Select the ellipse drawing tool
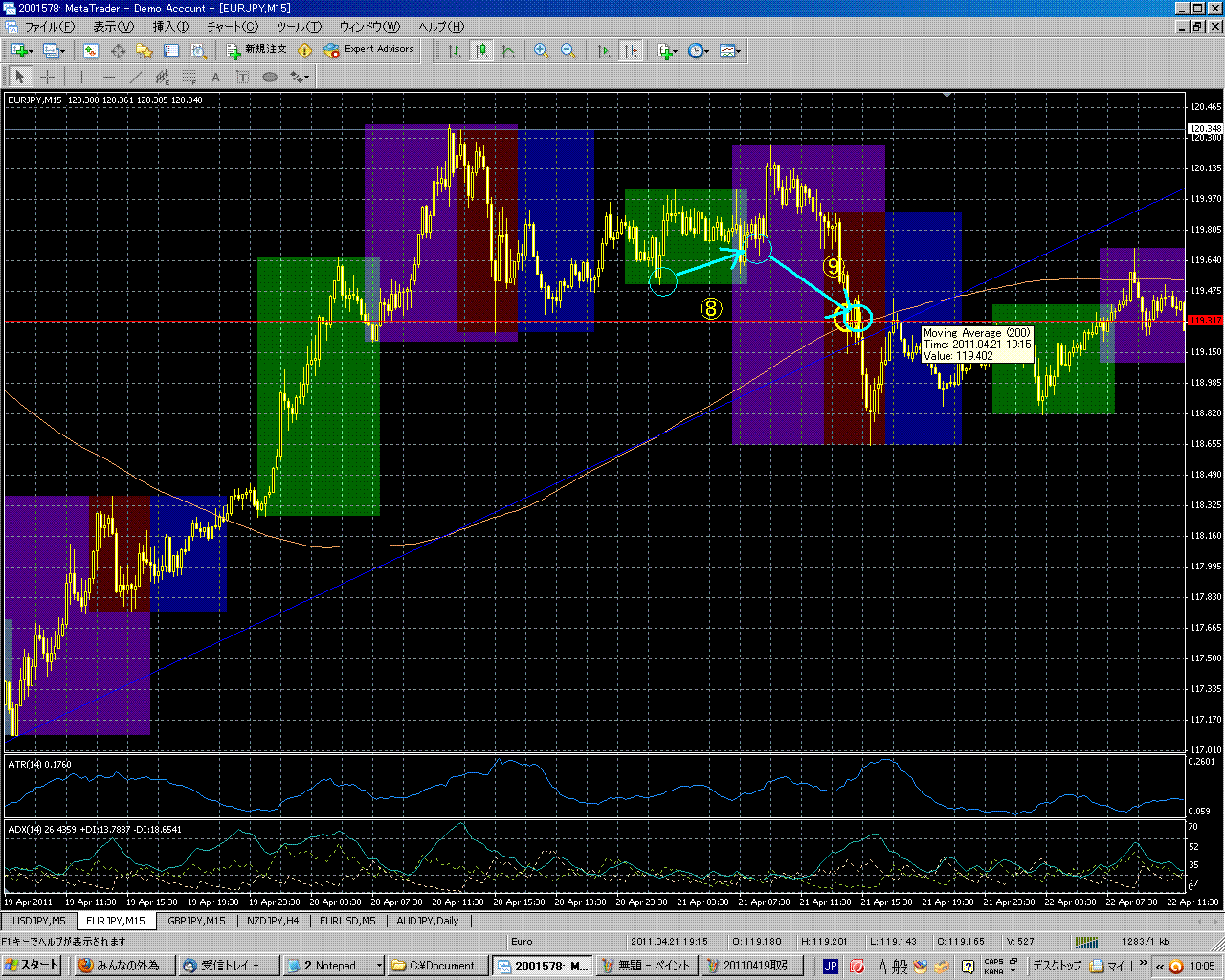 tap(270, 78)
